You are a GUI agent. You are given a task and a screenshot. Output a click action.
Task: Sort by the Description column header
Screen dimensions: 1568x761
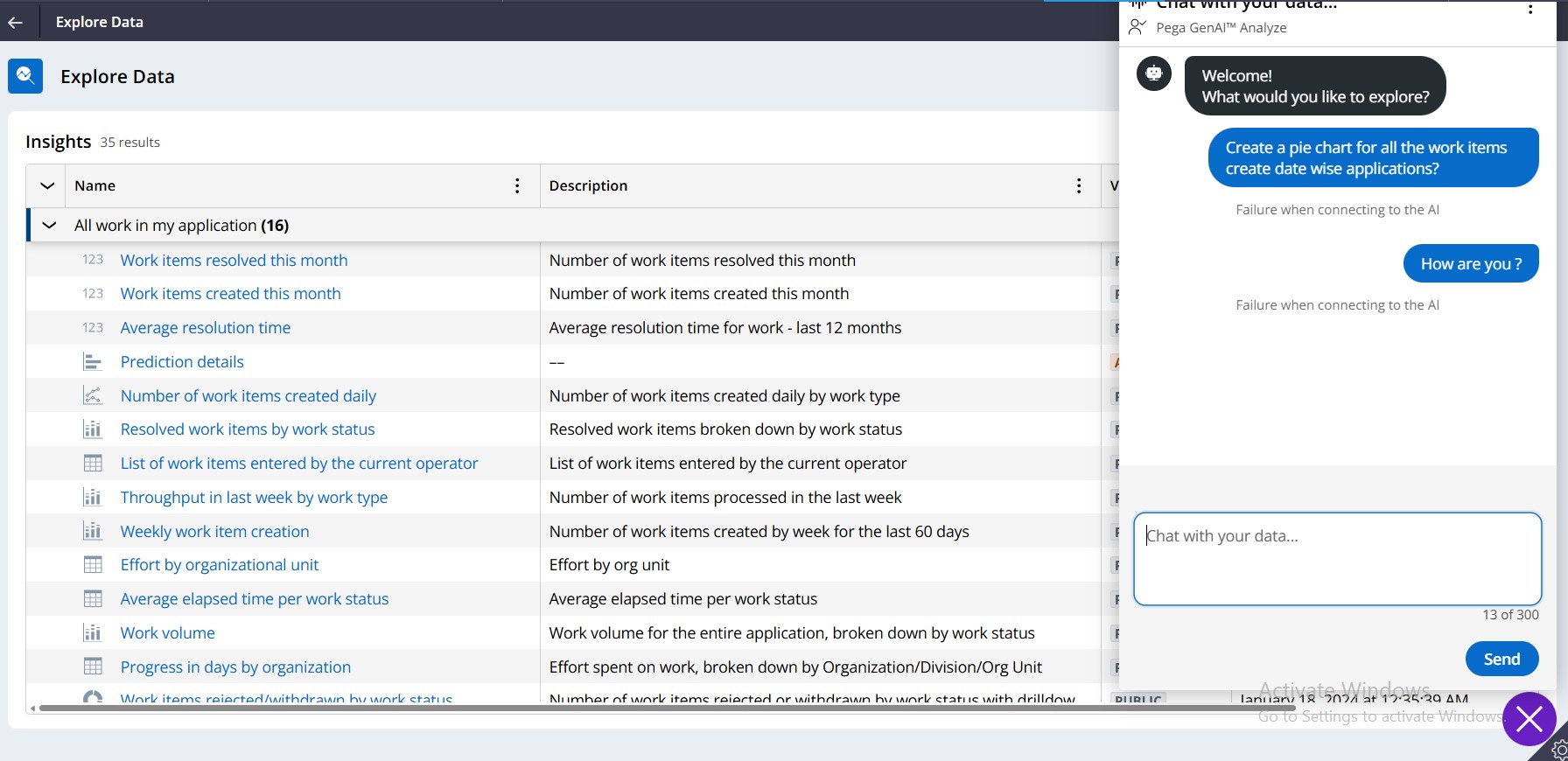(x=588, y=185)
